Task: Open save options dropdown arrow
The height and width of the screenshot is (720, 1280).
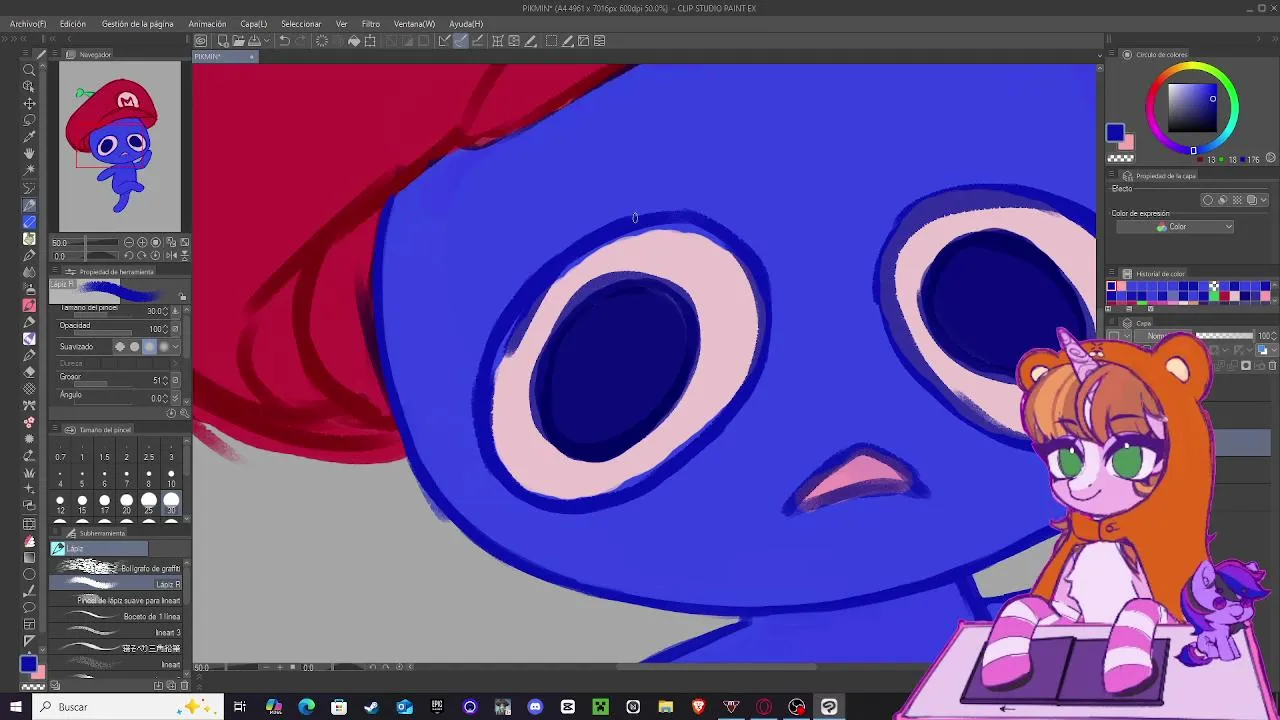Action: tap(265, 41)
